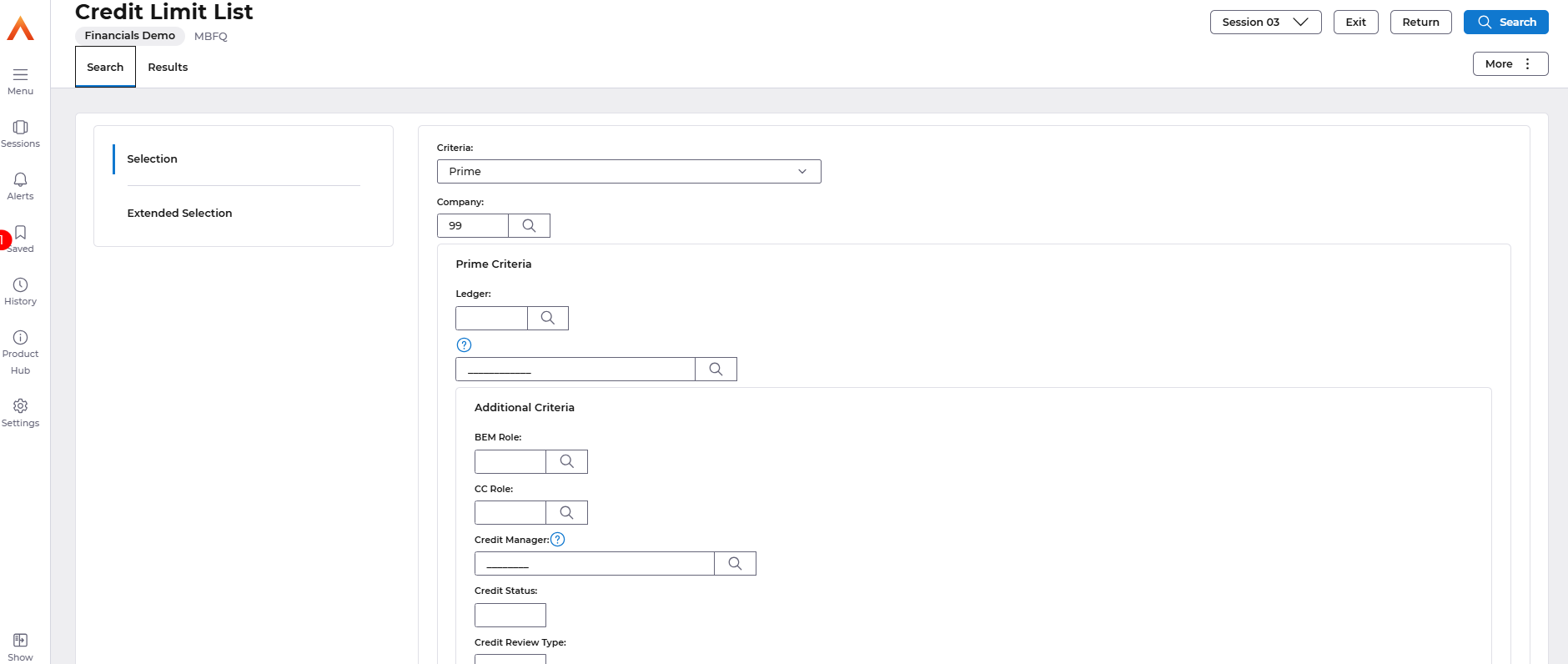Open the More options menu
Viewport: 1568px width, 664px height.
click(1510, 63)
